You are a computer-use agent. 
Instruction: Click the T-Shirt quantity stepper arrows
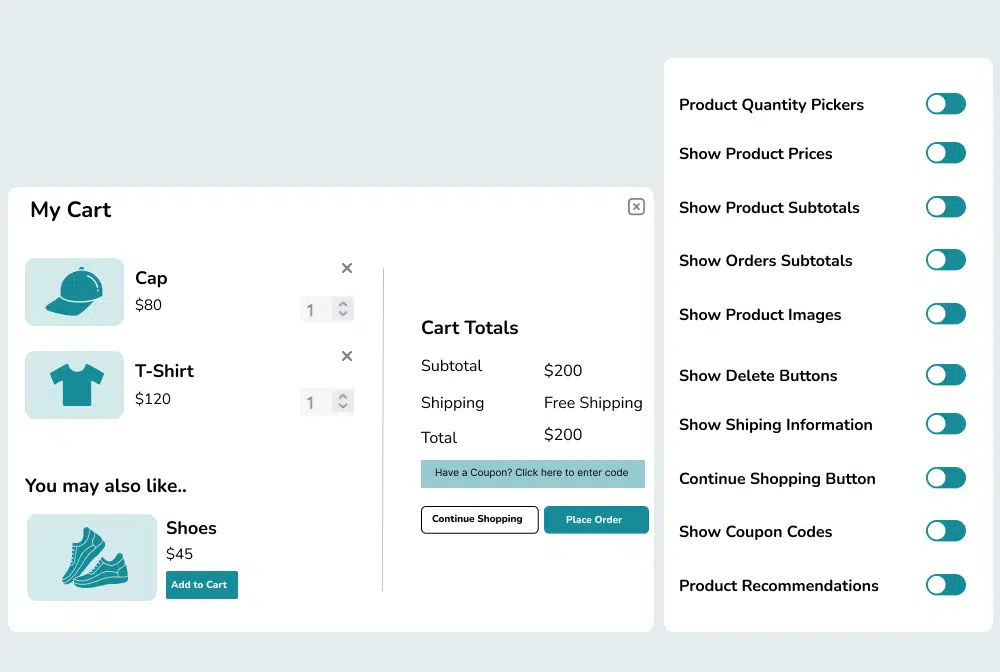coord(343,402)
